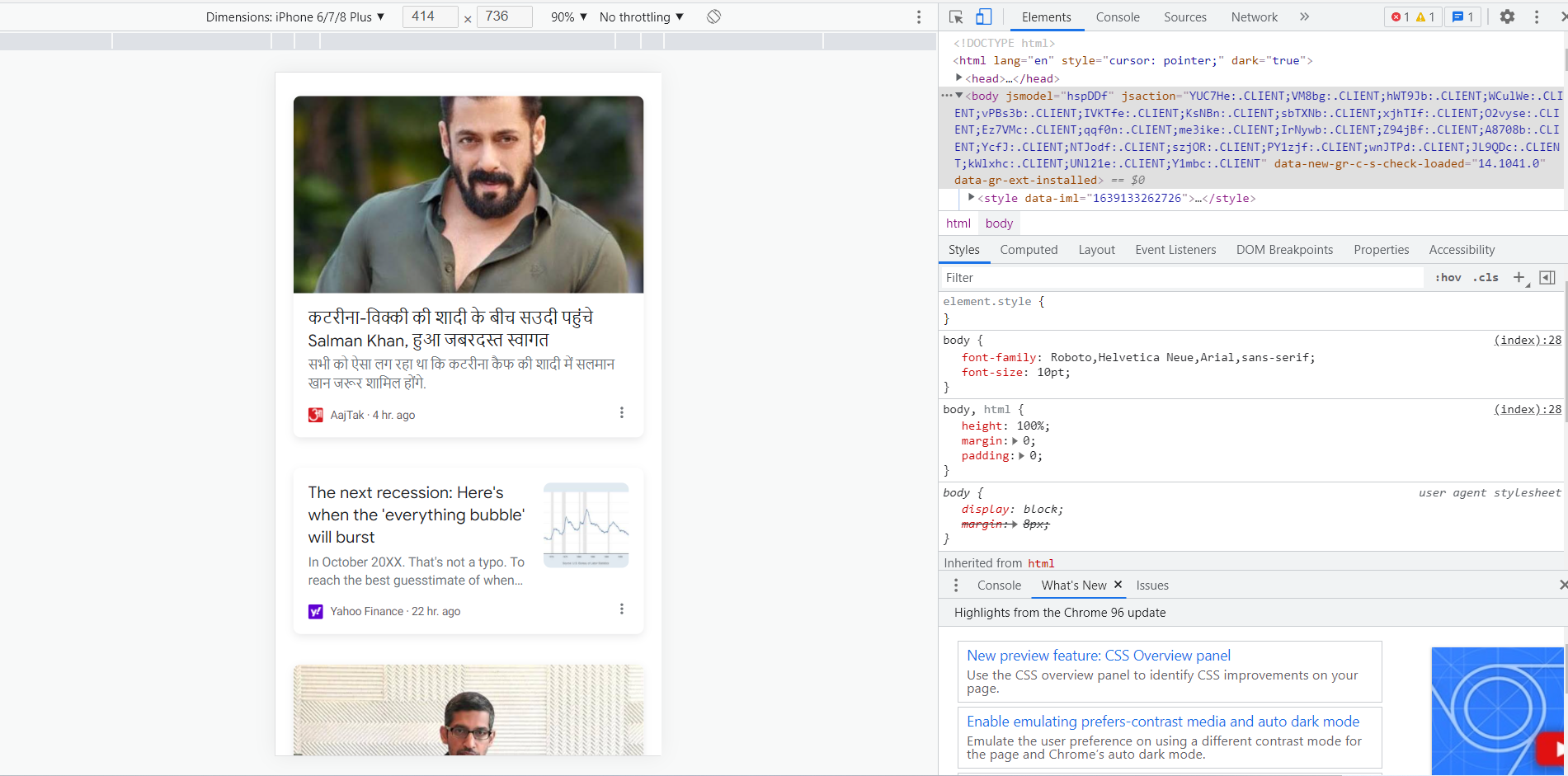The height and width of the screenshot is (776, 1568).
Task: Open the (index):28 link for body, html
Action: coord(1528,409)
